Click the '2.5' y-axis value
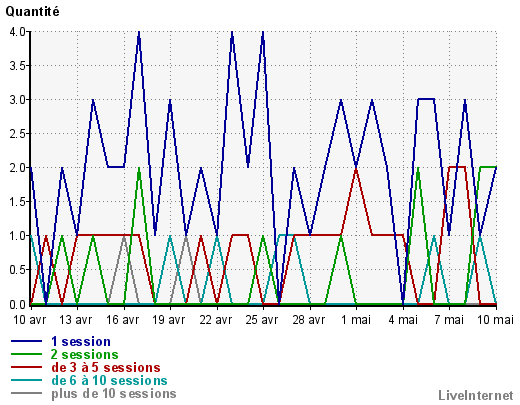Image resolution: width=520 pixels, height=405 pixels. (x=18, y=134)
